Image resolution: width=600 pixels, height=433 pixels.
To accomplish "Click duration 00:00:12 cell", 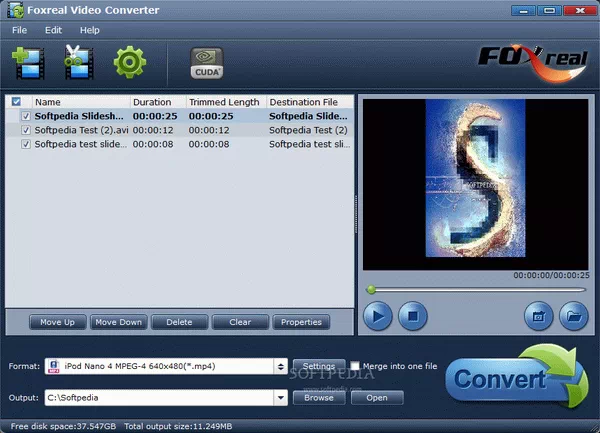I will coord(153,130).
